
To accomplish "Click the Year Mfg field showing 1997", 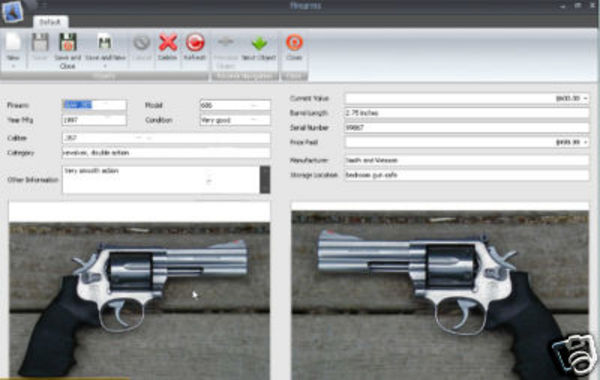I will (94, 120).
